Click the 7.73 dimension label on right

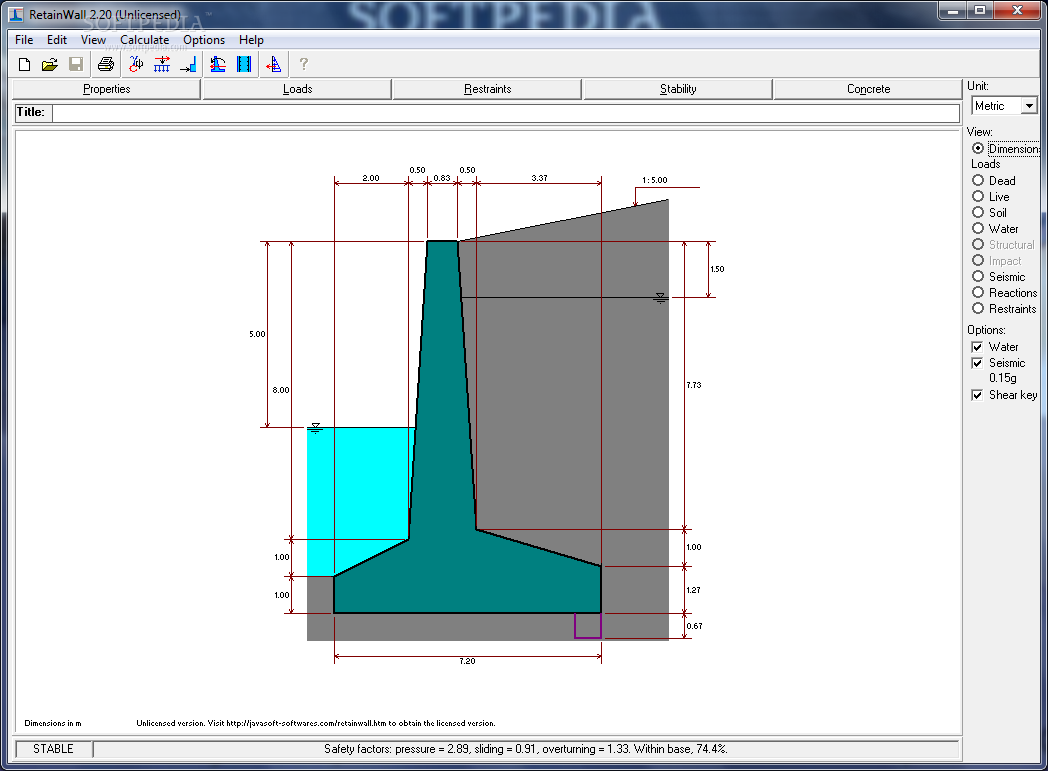tap(694, 386)
